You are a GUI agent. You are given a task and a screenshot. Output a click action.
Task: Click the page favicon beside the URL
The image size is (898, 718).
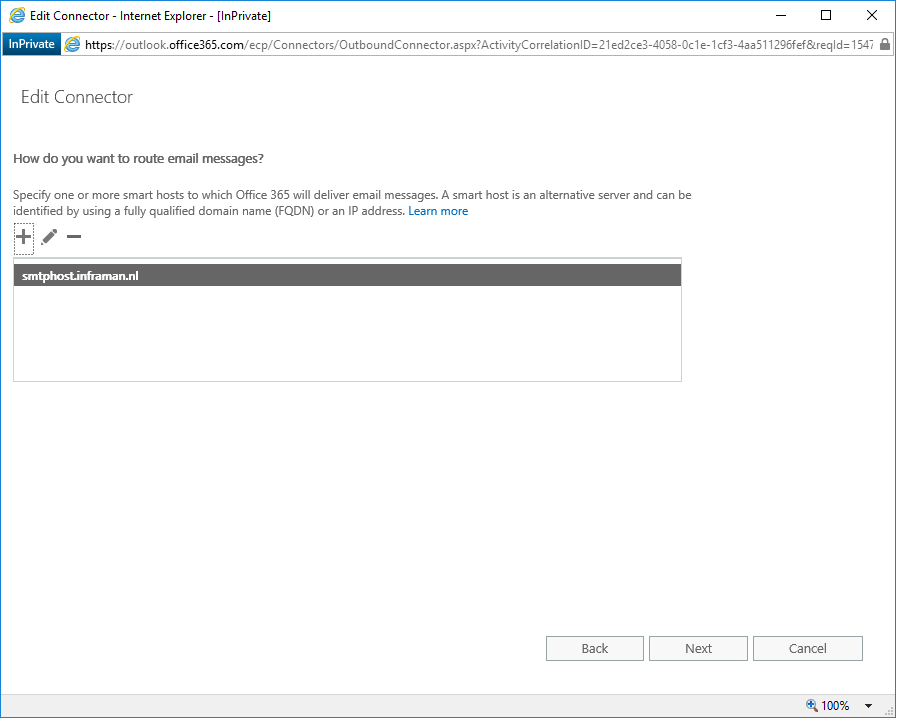point(72,44)
